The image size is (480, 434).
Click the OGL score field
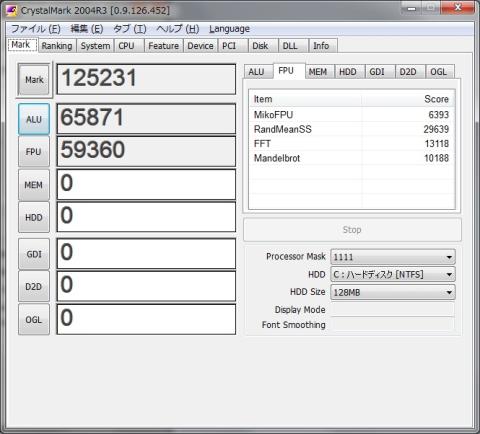(x=146, y=319)
